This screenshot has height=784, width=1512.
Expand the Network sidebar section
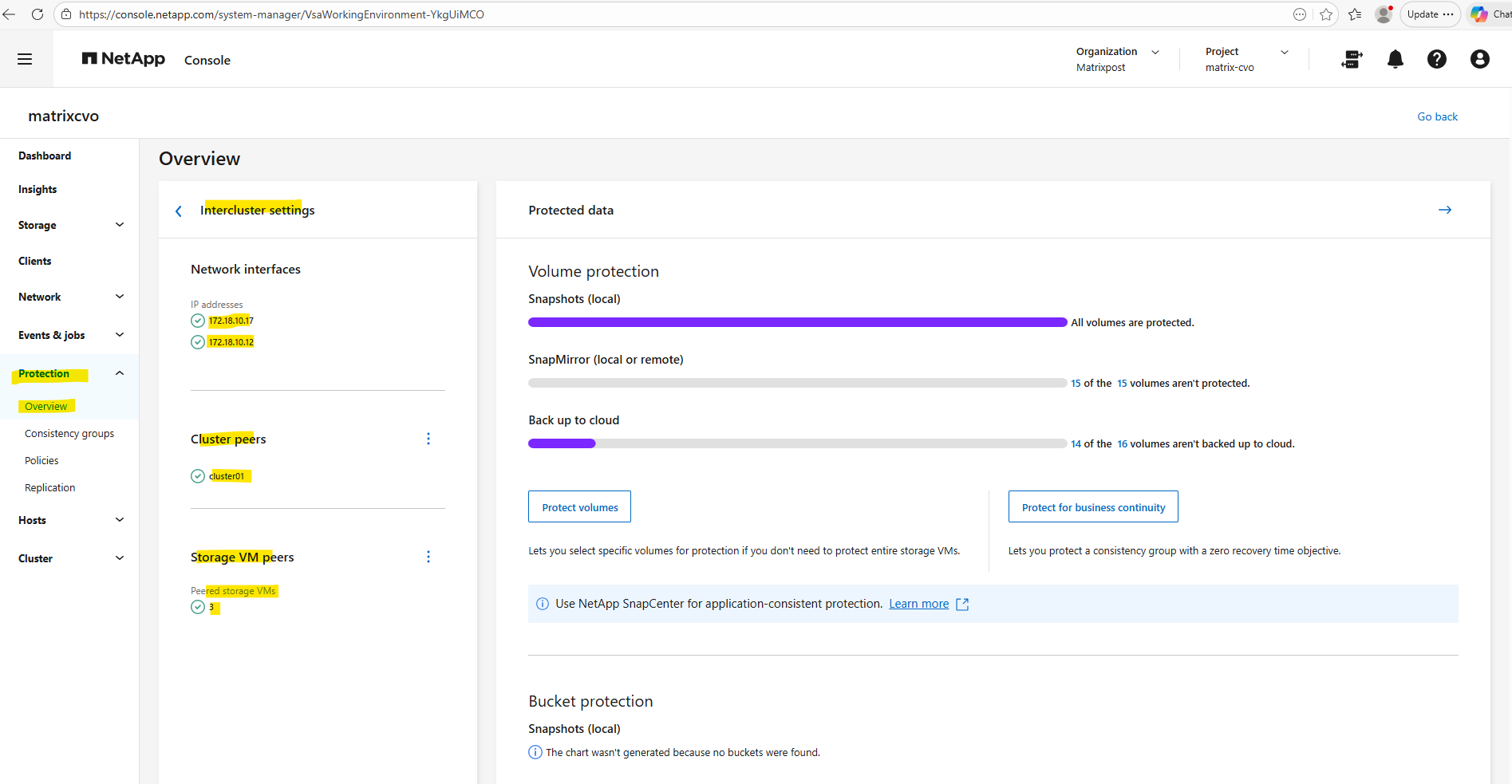pos(120,297)
